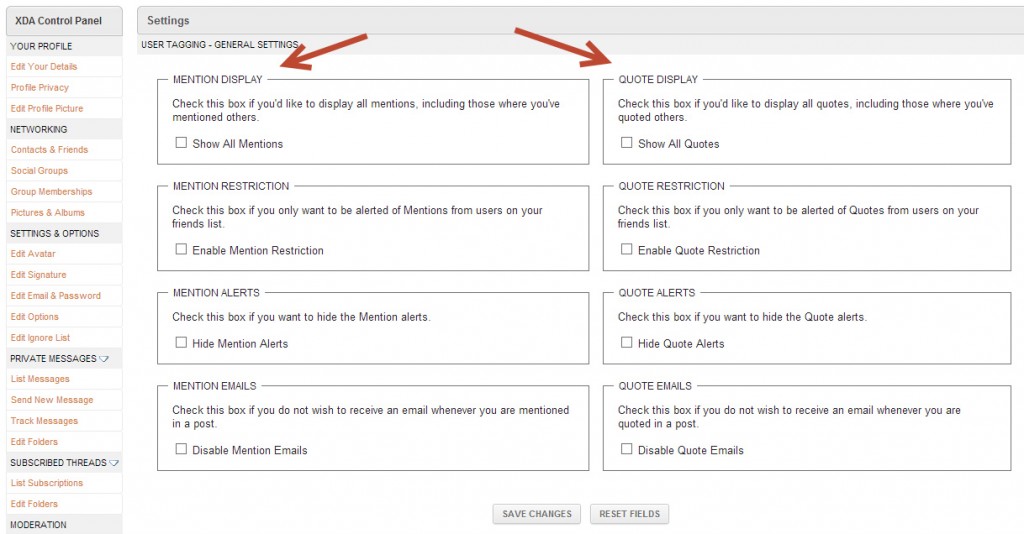Enable the Show All Mentions checkbox
The image size is (1024, 534).
(181, 142)
